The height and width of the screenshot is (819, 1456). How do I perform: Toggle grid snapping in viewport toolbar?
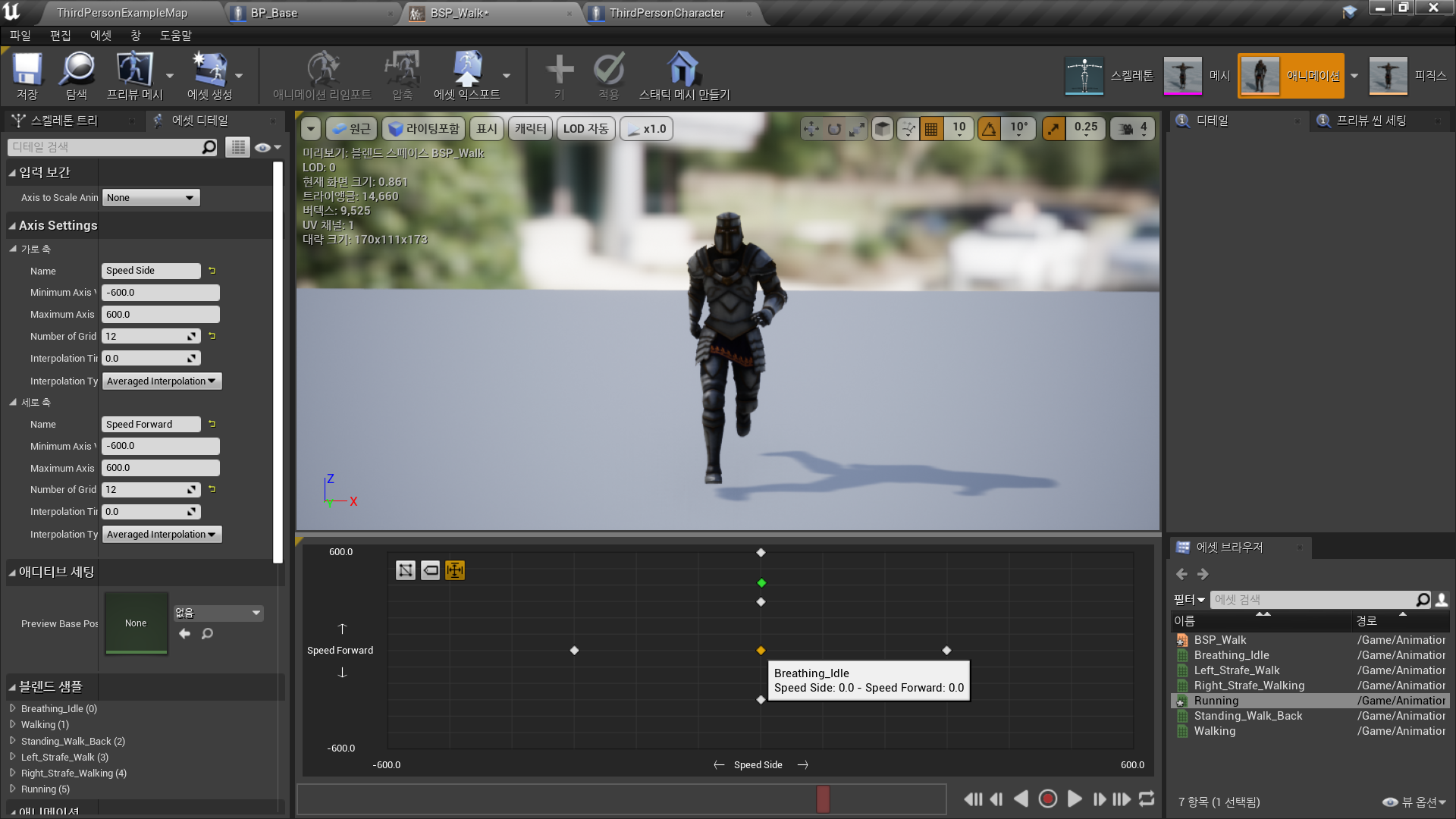[931, 129]
